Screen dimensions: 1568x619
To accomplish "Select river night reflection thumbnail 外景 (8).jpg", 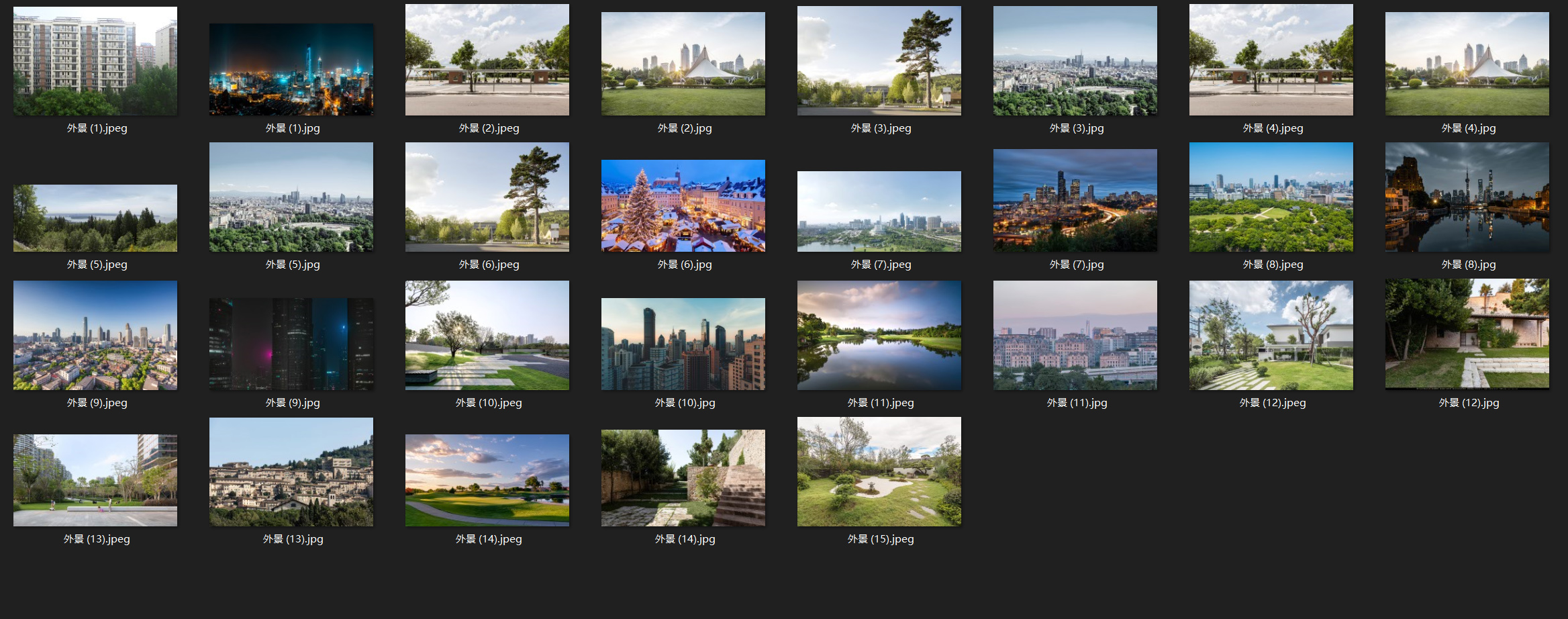I will (1467, 197).
